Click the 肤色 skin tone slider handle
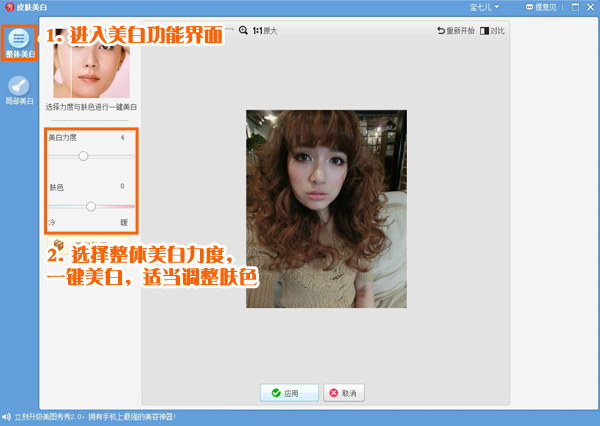 (x=91, y=206)
